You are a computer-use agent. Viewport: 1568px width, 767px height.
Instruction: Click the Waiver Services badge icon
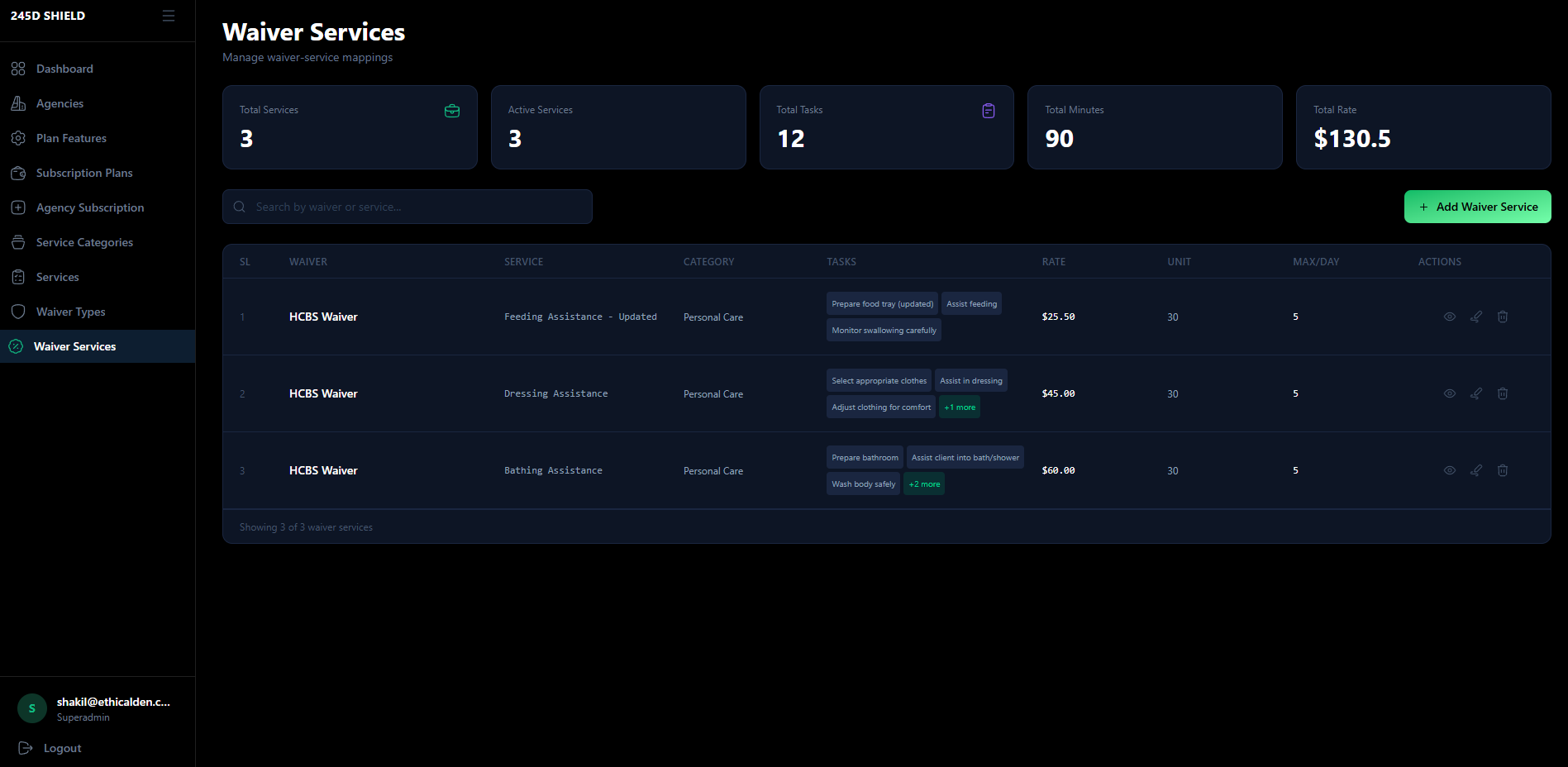pos(16,346)
